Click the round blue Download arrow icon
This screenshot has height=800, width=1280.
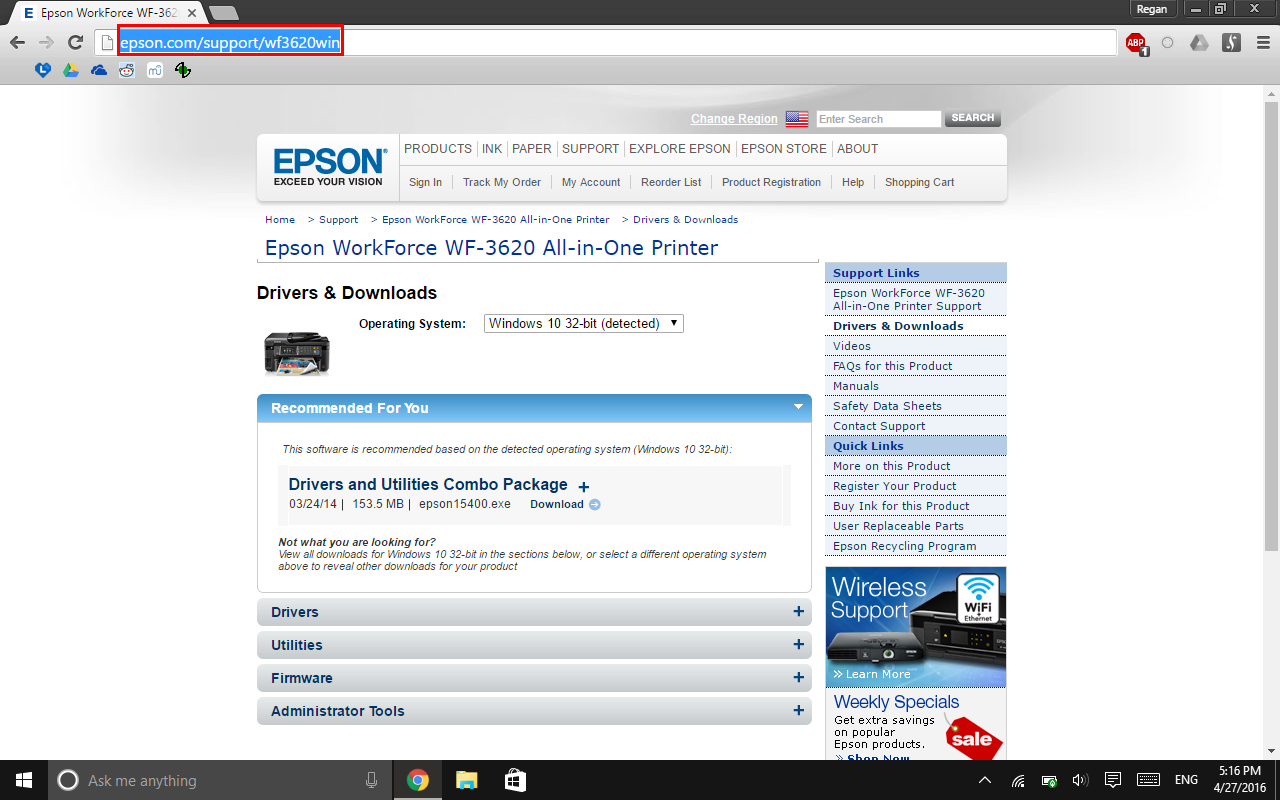pyautogui.click(x=595, y=505)
